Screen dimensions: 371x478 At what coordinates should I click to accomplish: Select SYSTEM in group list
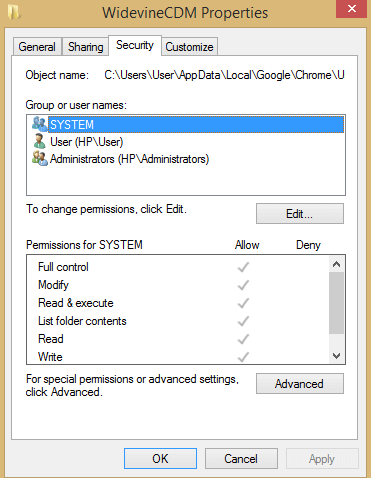[196, 125]
